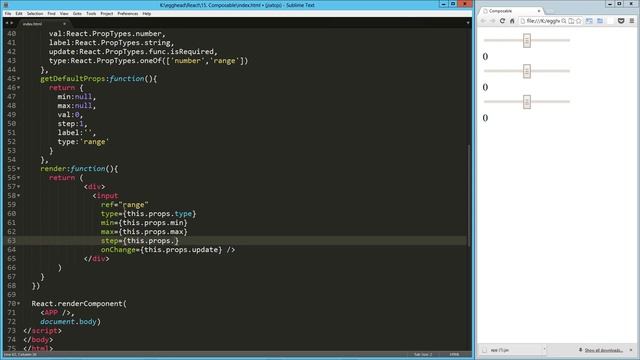The height and width of the screenshot is (360, 640).
Task: Open the Edit menu
Action: click(x=19, y=13)
